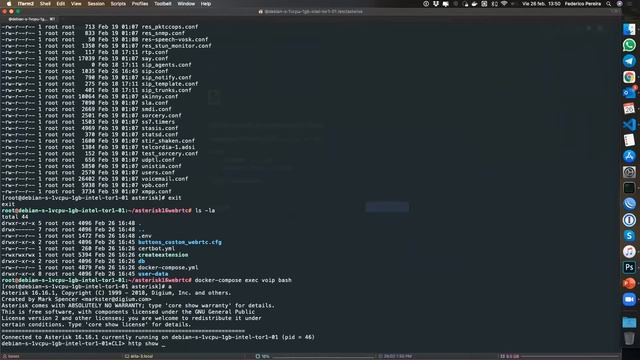Image resolution: width=640 pixels, height=360 pixels.
Task: Open the Trash in the Dock
Action: pos(629,338)
